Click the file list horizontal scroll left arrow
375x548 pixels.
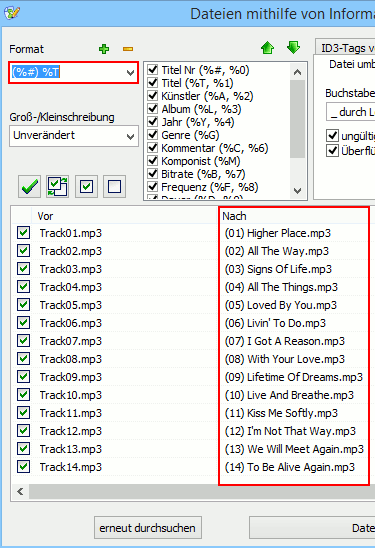coord(20,491)
